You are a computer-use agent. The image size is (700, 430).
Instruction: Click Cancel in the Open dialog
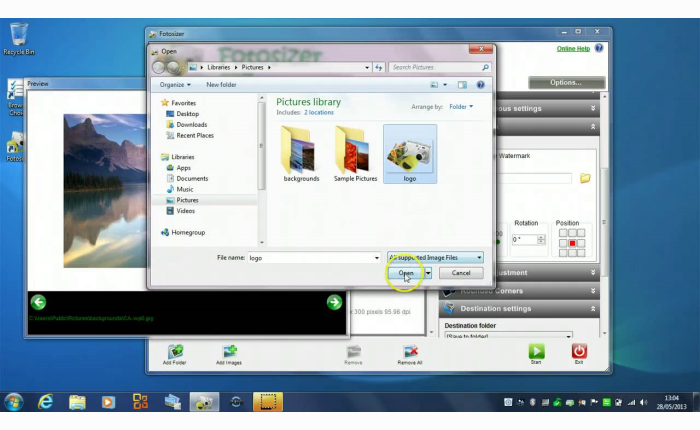pos(461,273)
